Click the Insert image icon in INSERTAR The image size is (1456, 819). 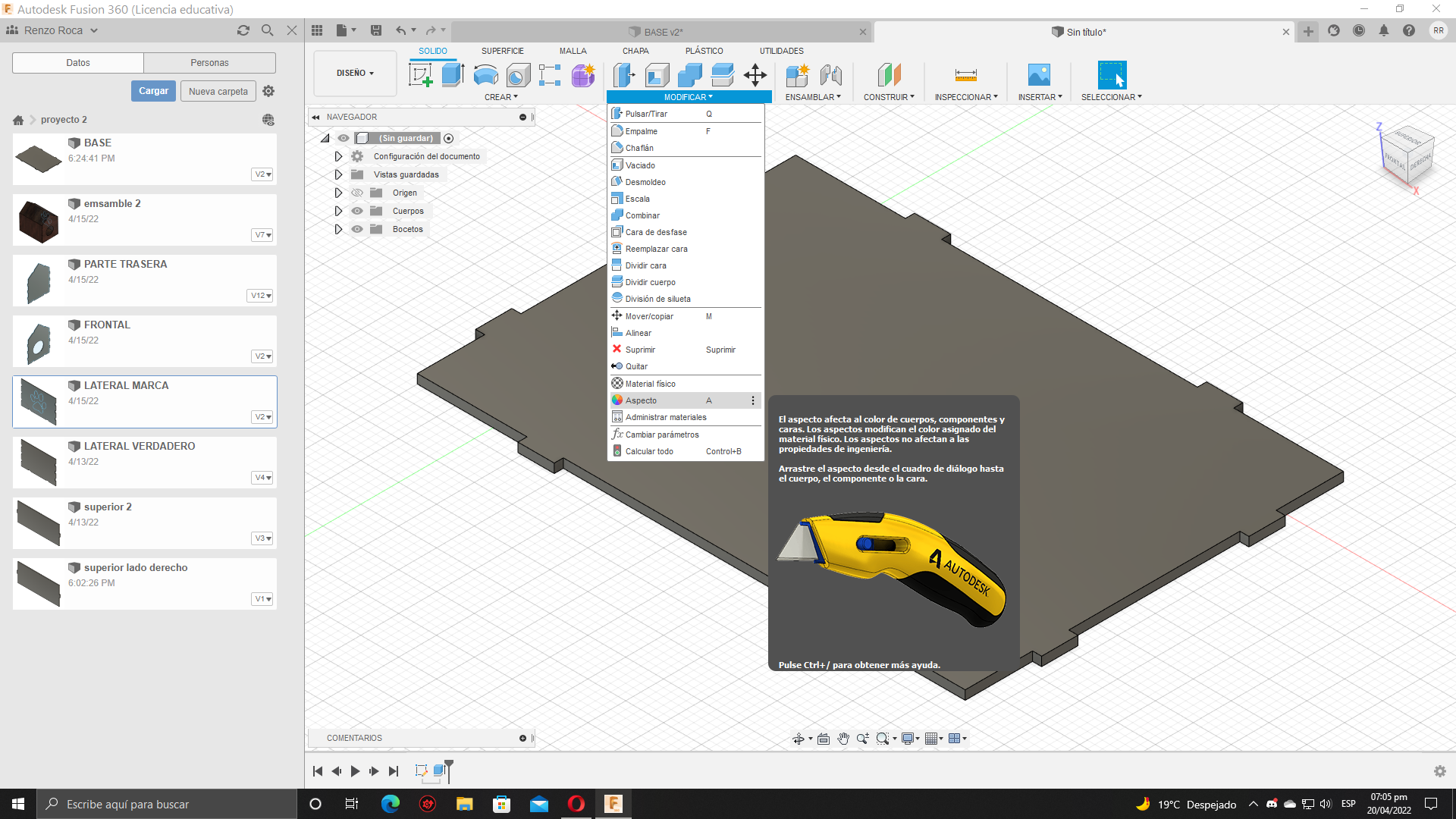point(1039,75)
